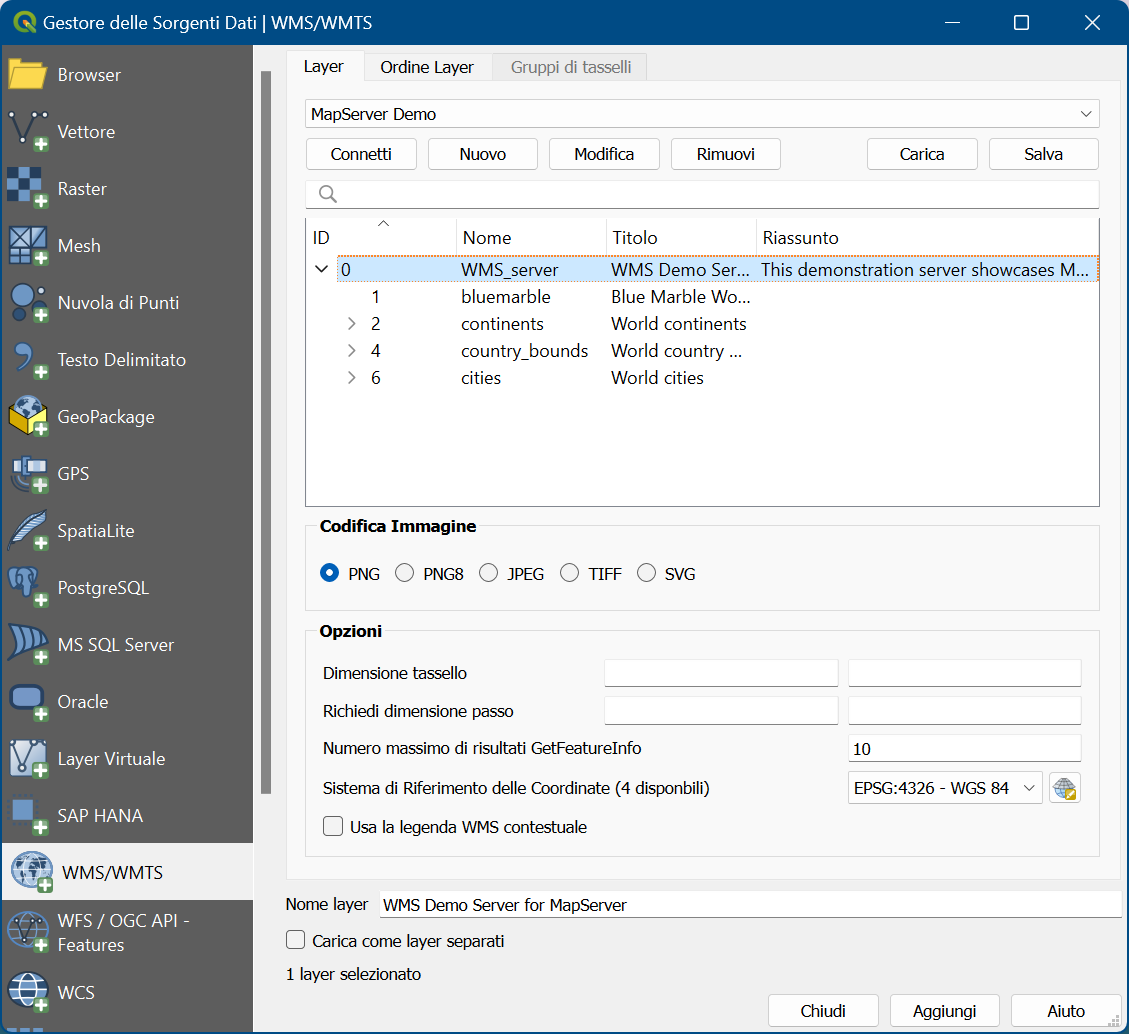Sort layers by the ID column
Screen dimensions: 1129x1034
coord(381,238)
